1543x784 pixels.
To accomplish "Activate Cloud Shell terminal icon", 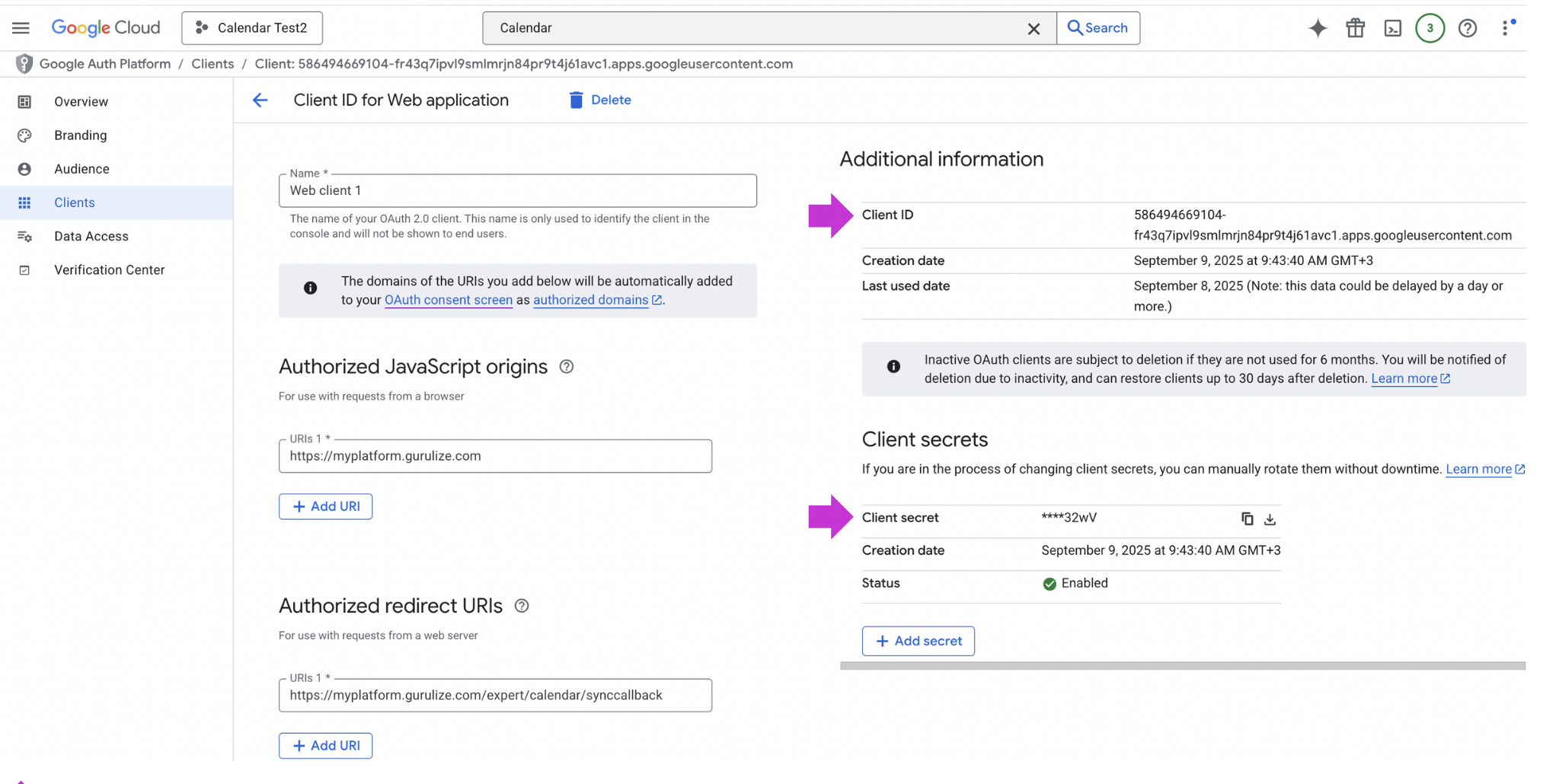I will click(x=1393, y=29).
